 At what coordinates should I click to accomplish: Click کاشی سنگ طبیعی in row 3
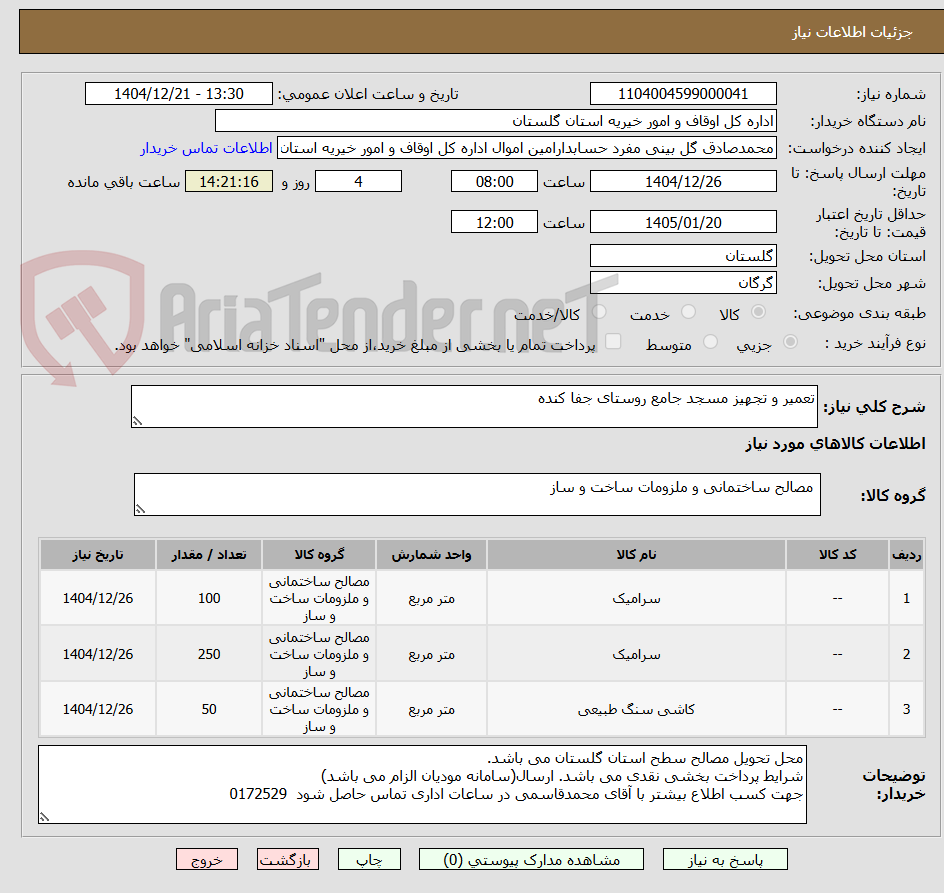[636, 709]
